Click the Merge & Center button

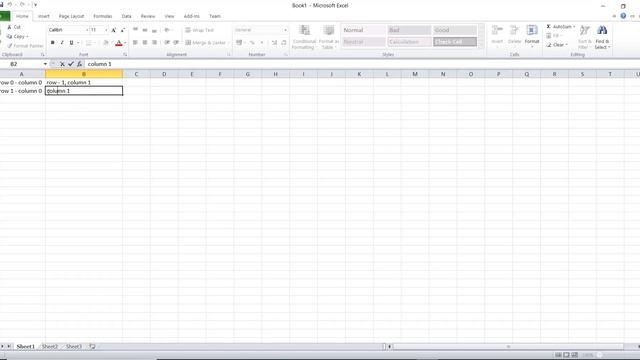(x=206, y=42)
